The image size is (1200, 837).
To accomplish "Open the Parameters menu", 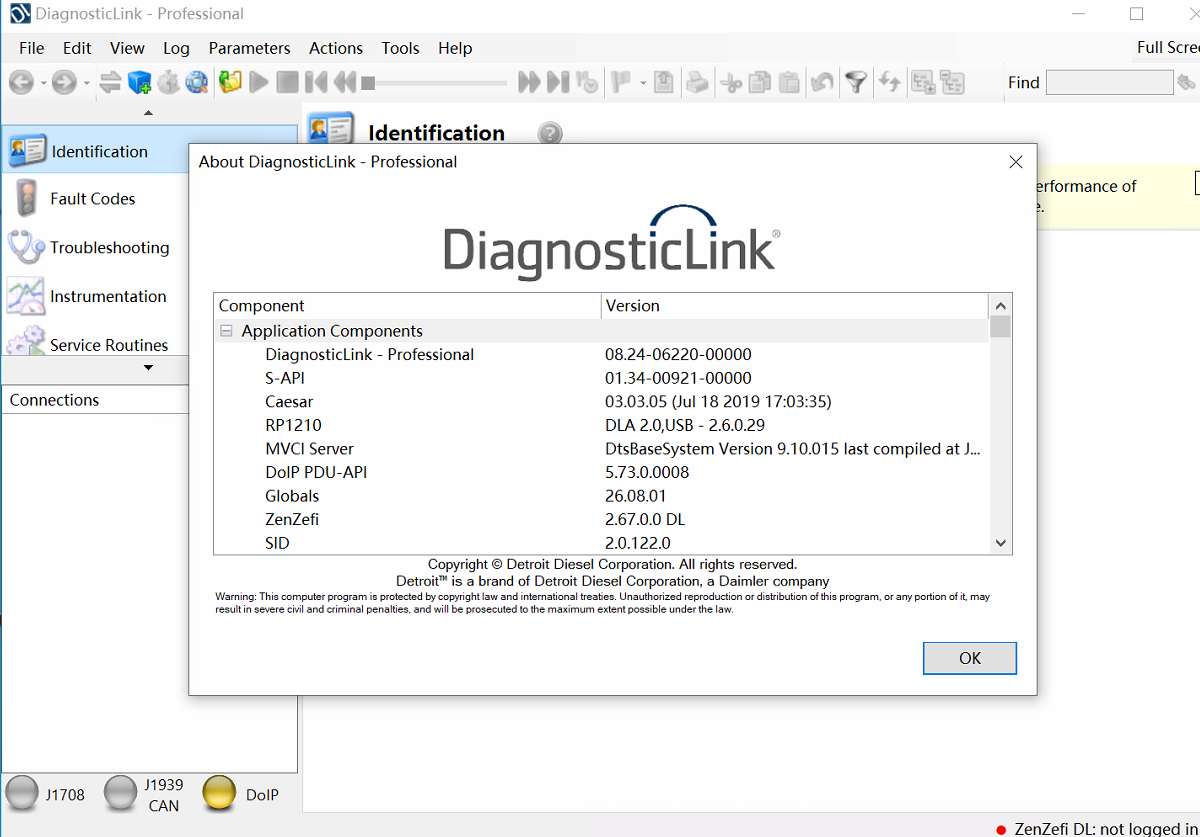I will 249,48.
